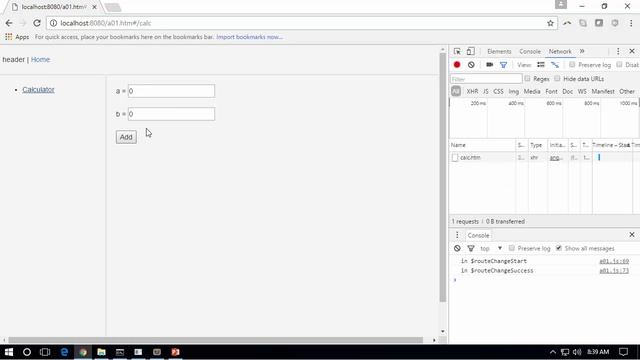Click the Add button

click(x=126, y=137)
